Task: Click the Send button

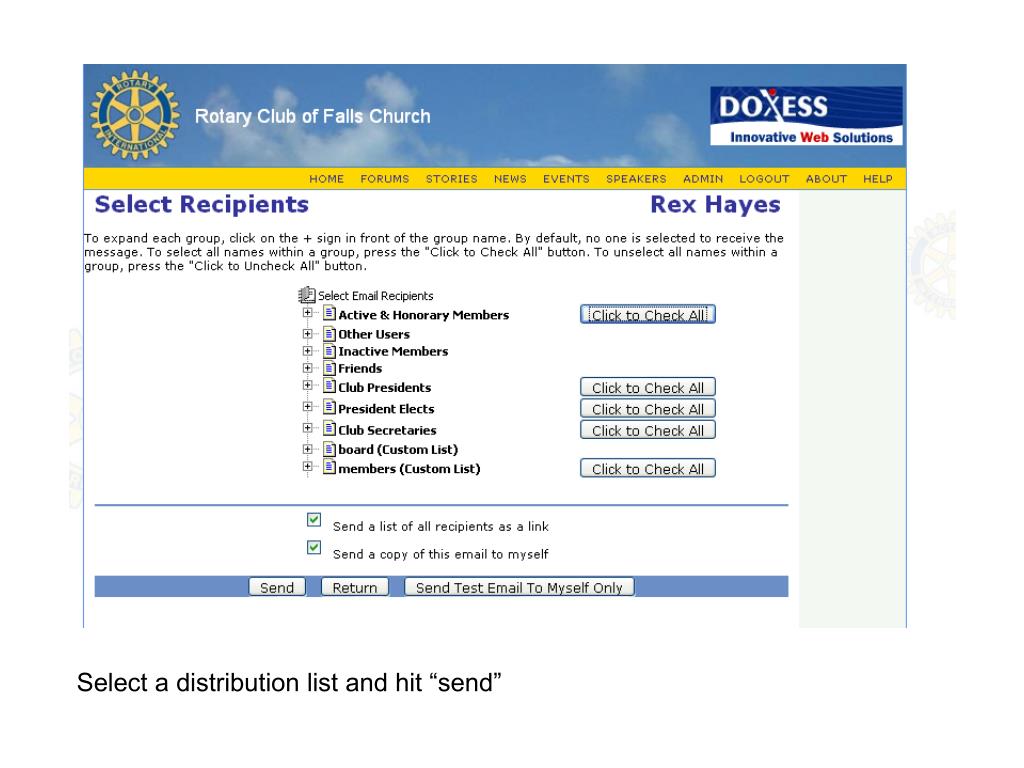Action: click(277, 587)
